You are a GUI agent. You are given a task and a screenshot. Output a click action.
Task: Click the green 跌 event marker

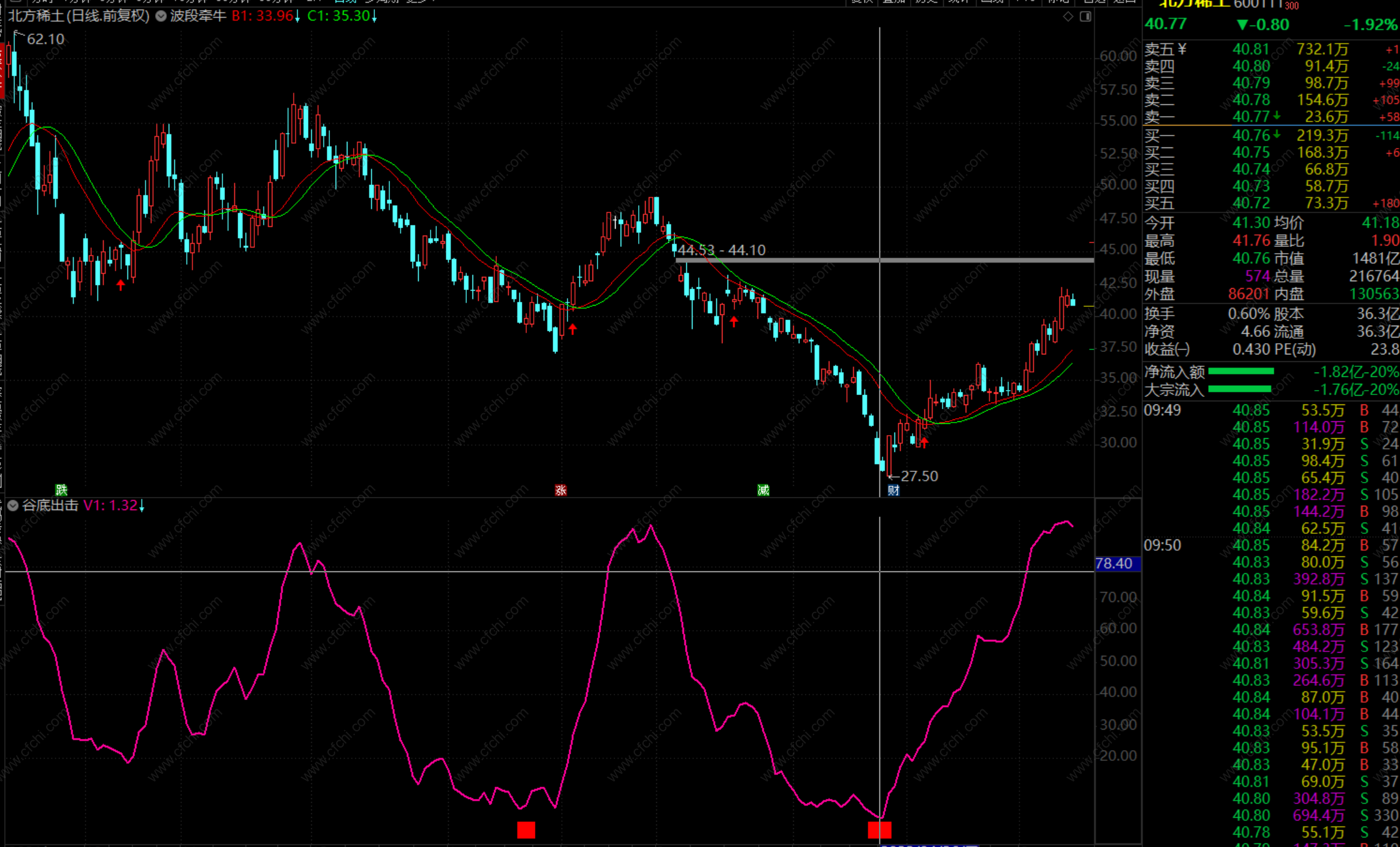[61, 489]
